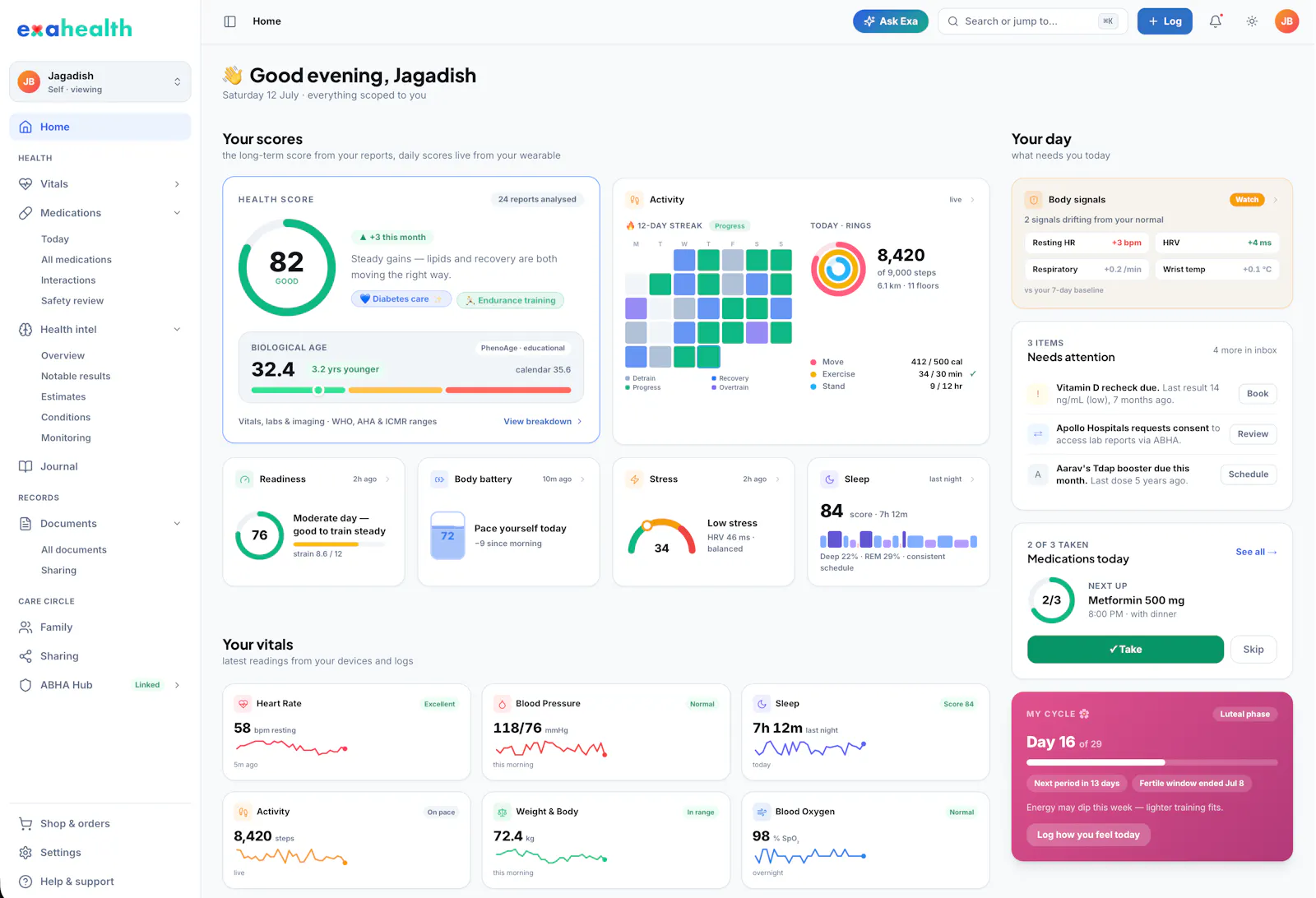1316x898 pixels.
Task: Go to Home in sidebar
Action: pyautogui.click(x=100, y=127)
